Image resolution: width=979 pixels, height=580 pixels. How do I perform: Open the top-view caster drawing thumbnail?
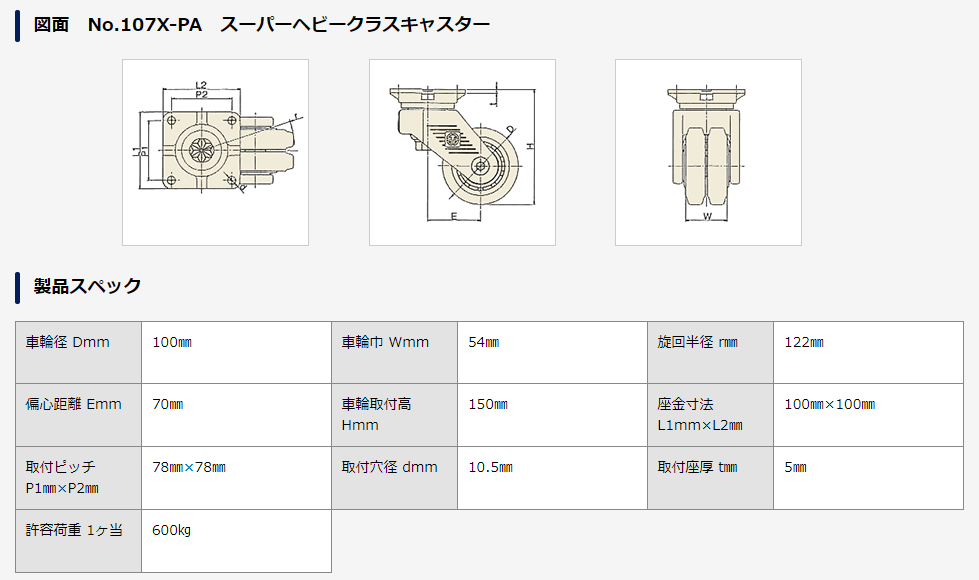click(215, 152)
